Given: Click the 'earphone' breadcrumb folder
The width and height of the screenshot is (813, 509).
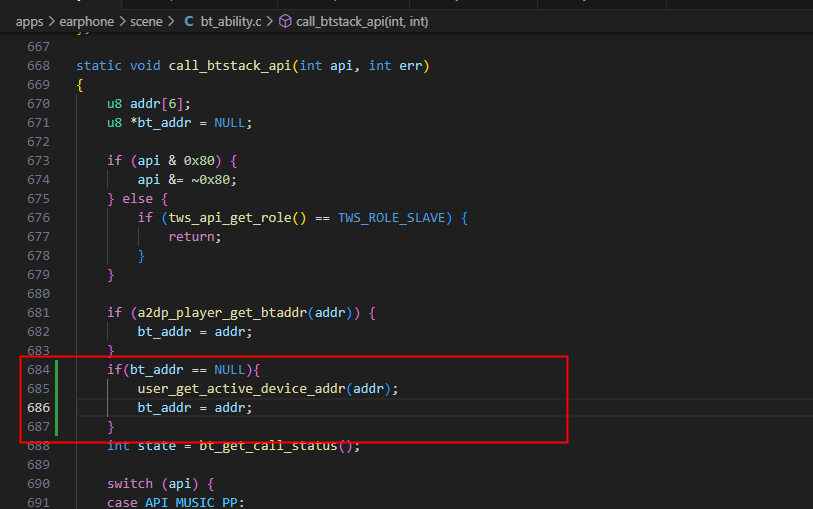Looking at the screenshot, I should [x=86, y=22].
